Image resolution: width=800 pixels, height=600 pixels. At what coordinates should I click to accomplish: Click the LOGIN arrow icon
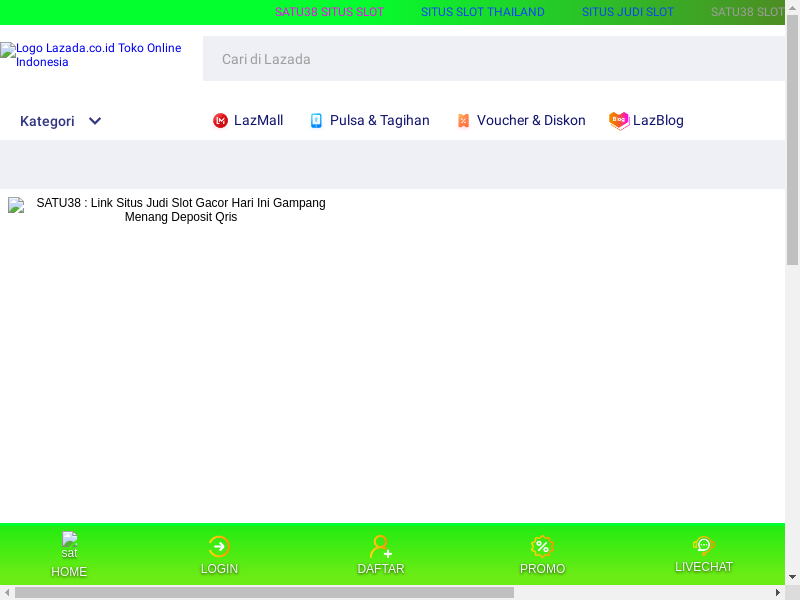point(219,546)
